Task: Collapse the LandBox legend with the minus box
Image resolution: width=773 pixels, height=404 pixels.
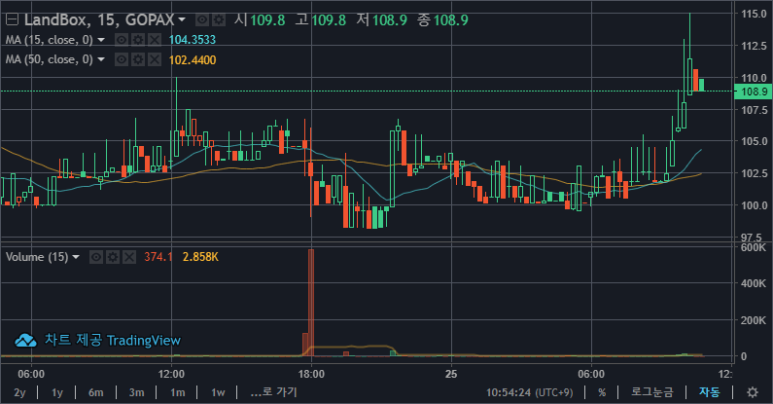Action: point(12,19)
